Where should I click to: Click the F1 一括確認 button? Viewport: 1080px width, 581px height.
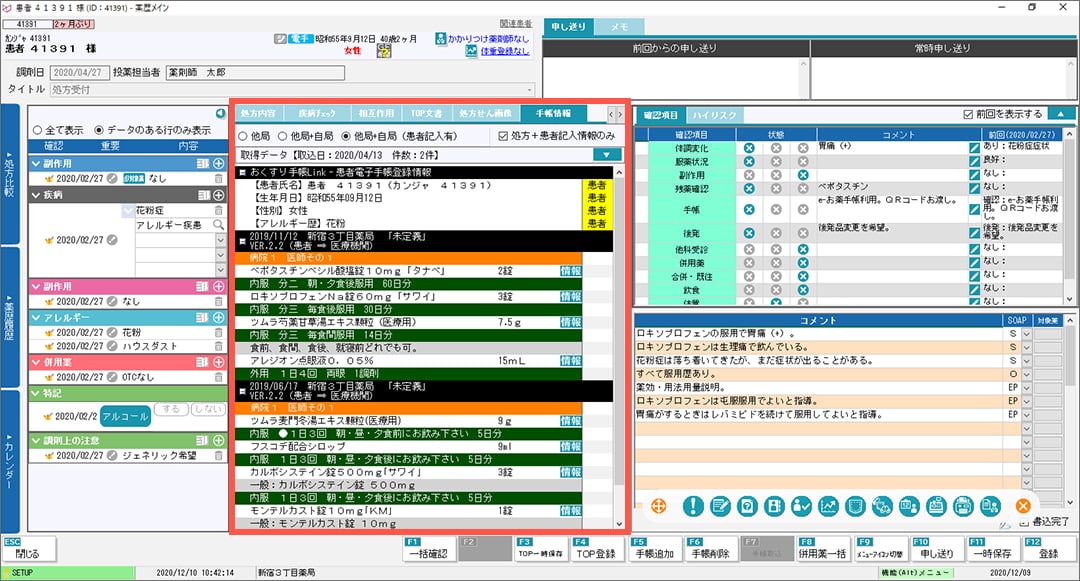click(429, 549)
